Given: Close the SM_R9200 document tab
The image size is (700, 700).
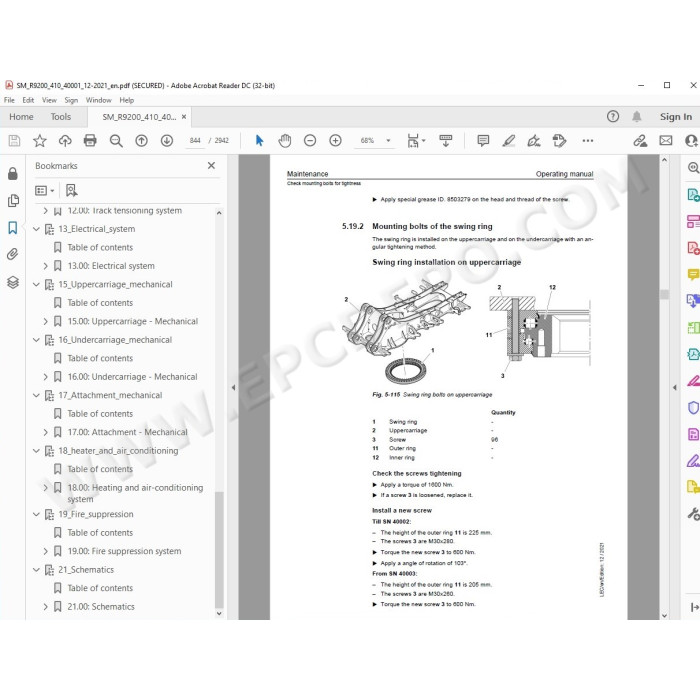Looking at the screenshot, I should (184, 117).
